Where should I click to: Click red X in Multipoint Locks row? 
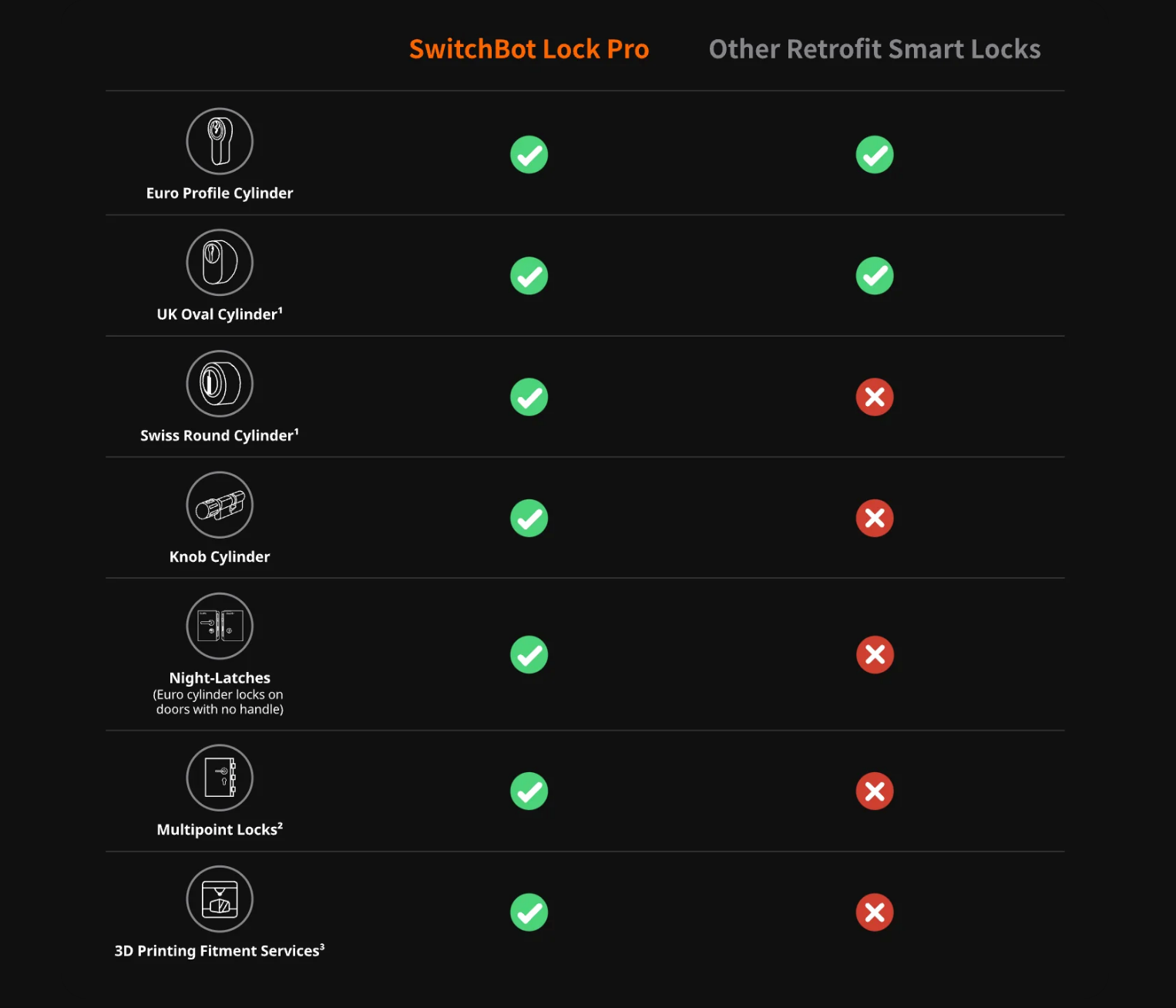click(x=875, y=791)
